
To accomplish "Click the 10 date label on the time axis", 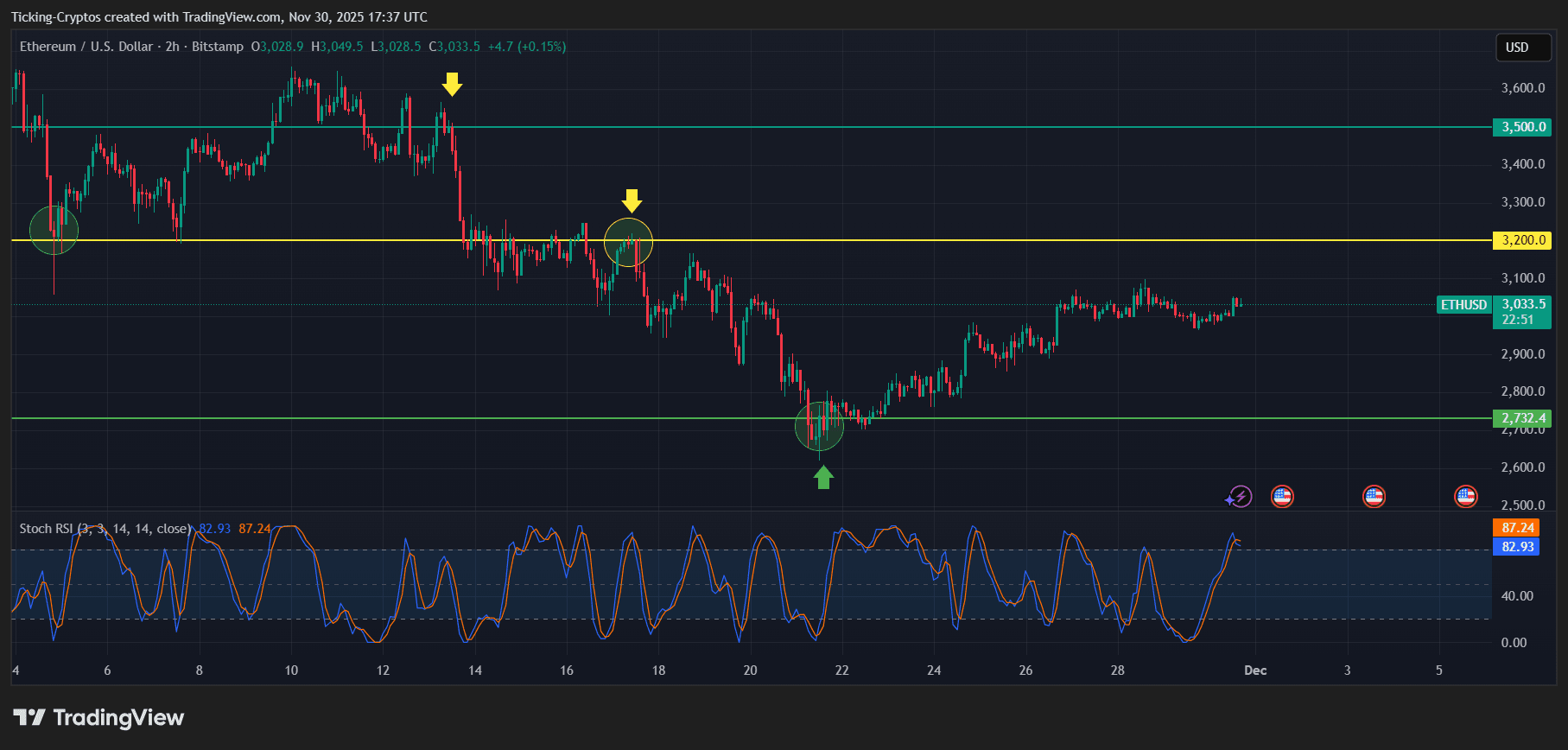I will (x=291, y=671).
